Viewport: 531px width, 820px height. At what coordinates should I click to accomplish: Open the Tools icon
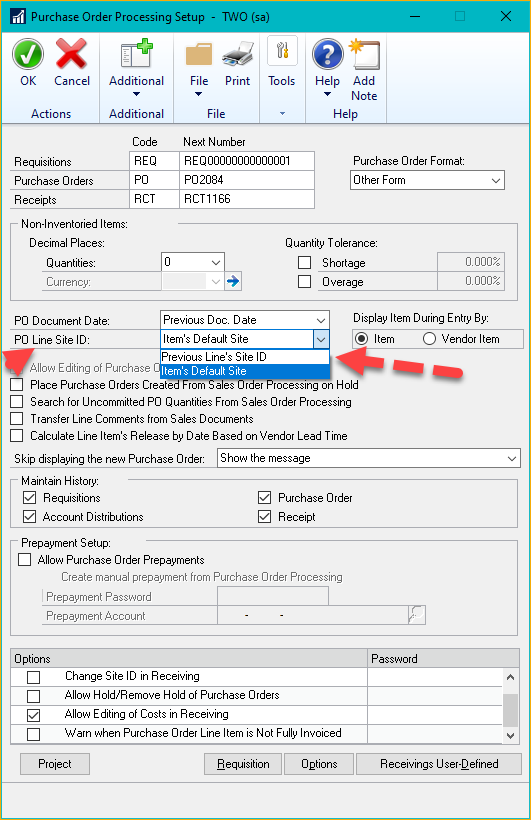coord(282,51)
